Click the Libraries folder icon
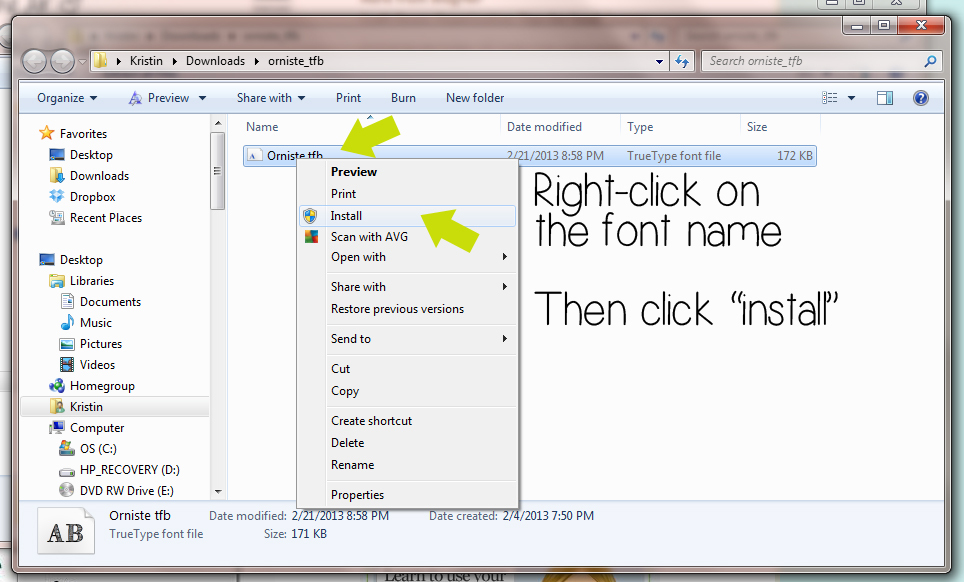964x582 pixels. (57, 281)
